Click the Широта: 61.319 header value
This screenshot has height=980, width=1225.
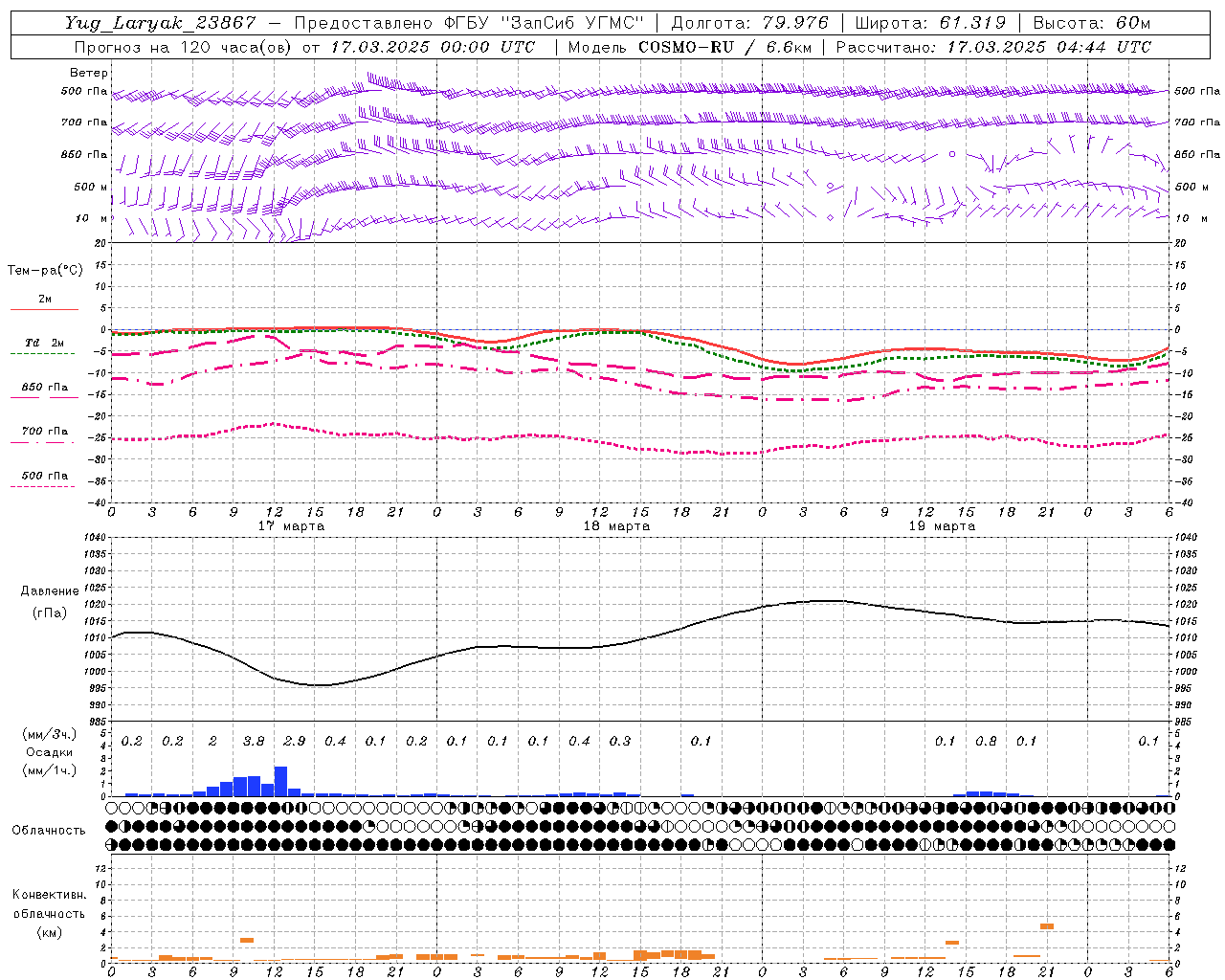tap(930, 23)
